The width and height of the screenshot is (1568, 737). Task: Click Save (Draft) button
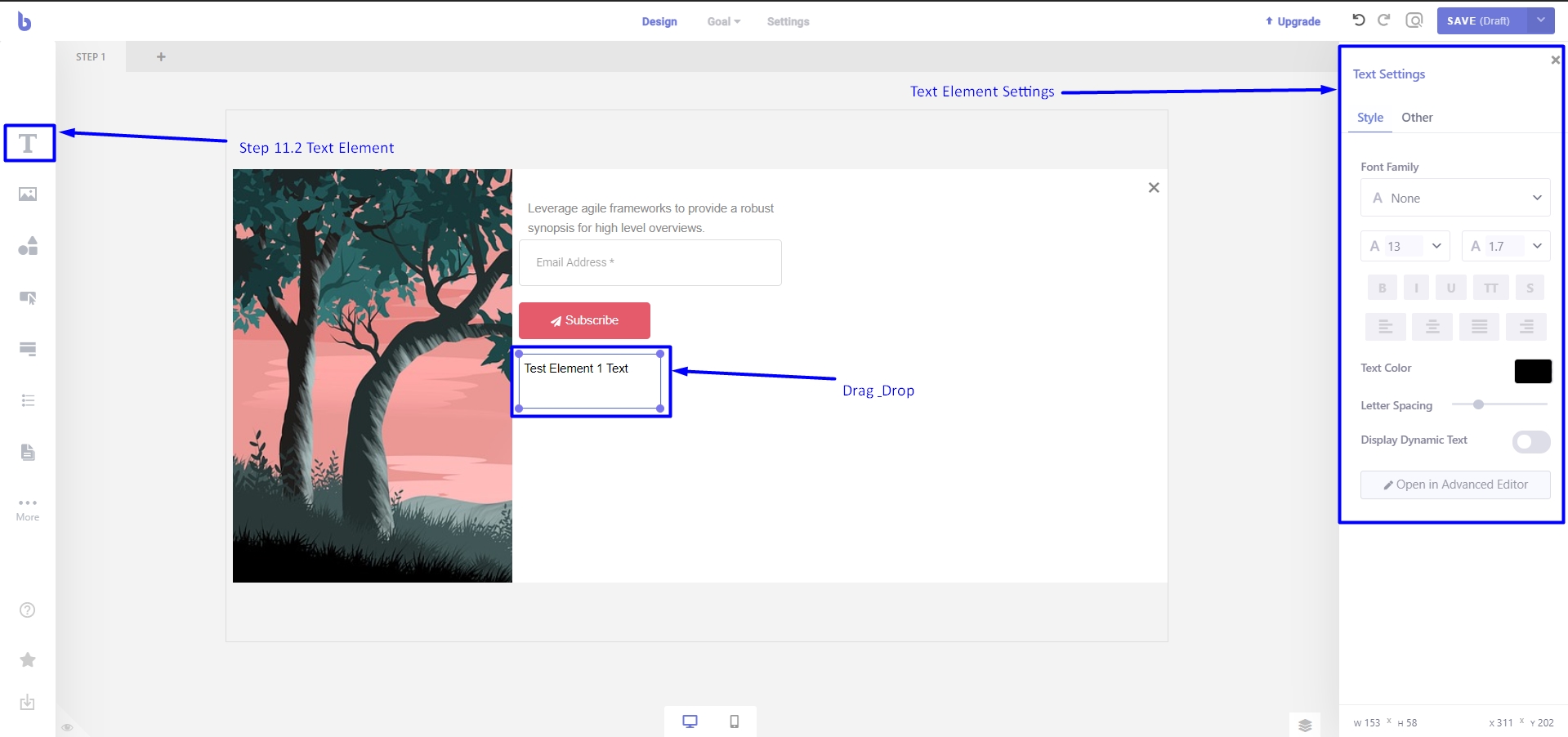pos(1482,20)
